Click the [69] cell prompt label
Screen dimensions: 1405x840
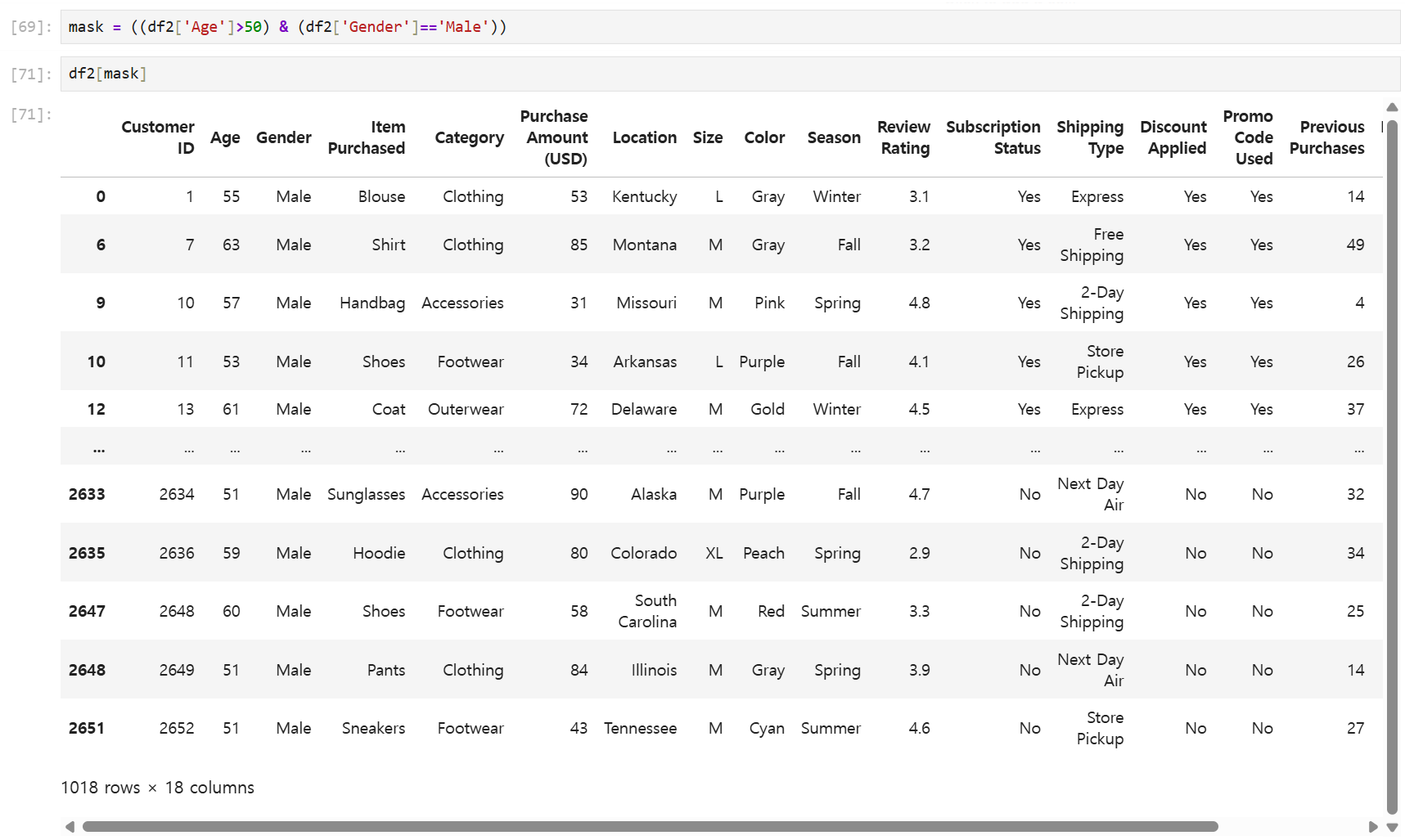click(x=31, y=27)
